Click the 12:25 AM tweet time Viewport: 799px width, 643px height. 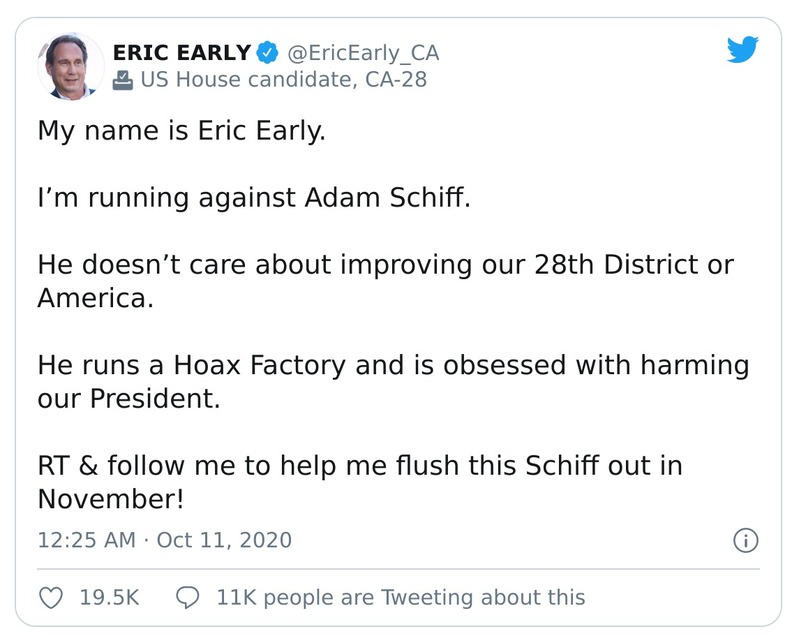pos(86,541)
